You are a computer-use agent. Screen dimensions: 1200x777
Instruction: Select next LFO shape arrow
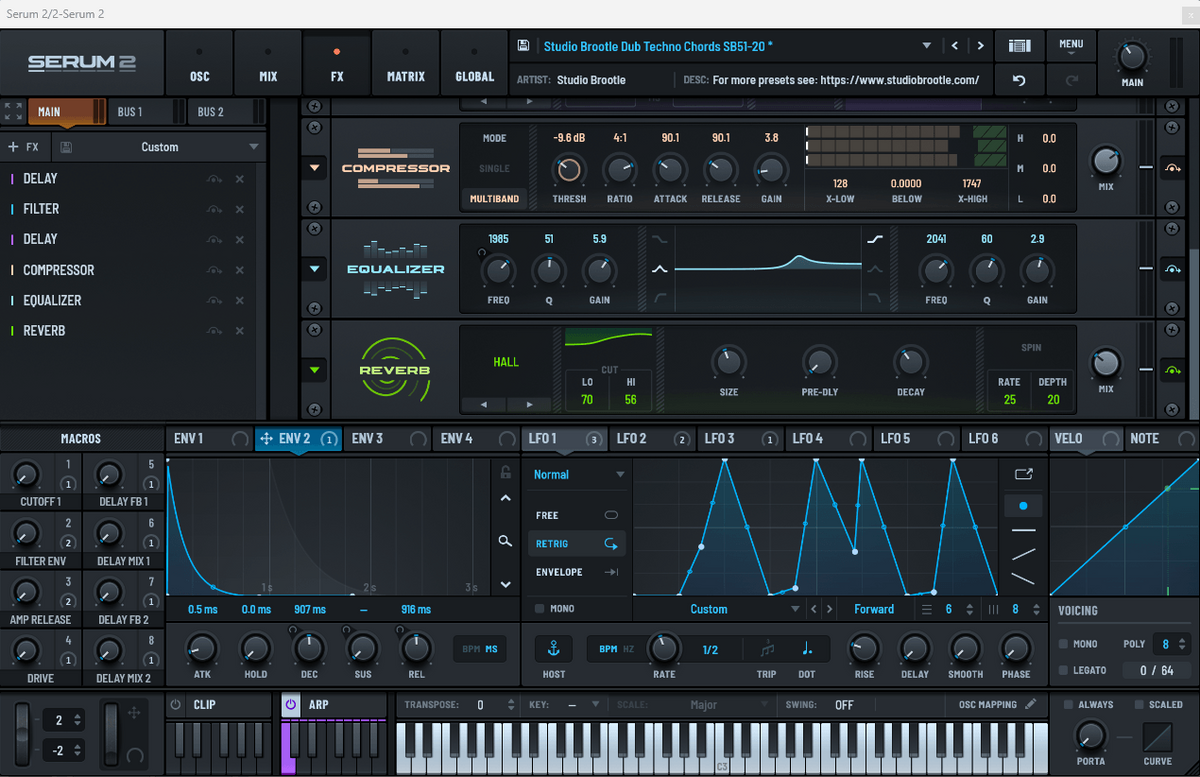click(x=830, y=609)
